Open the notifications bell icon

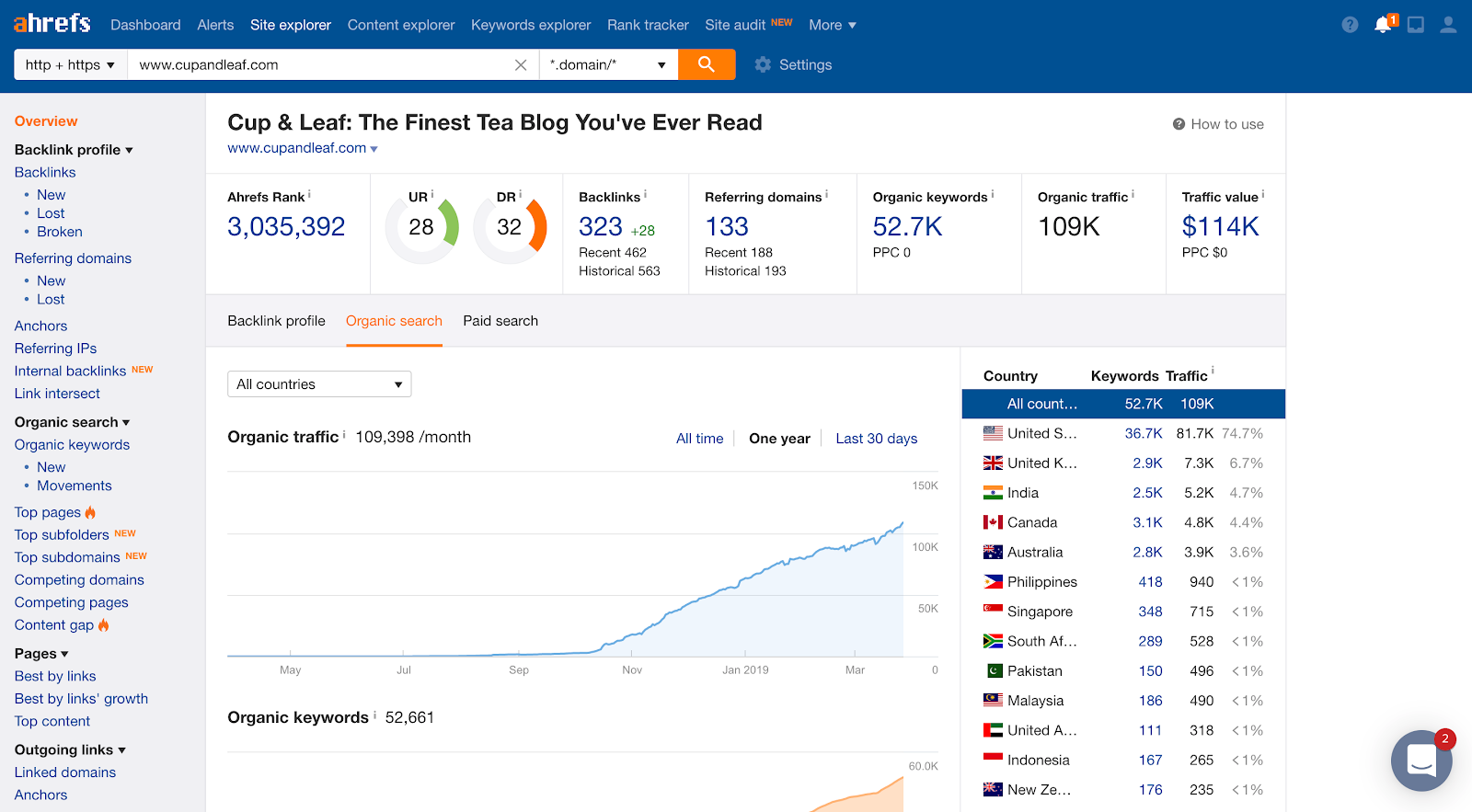[x=1383, y=25]
